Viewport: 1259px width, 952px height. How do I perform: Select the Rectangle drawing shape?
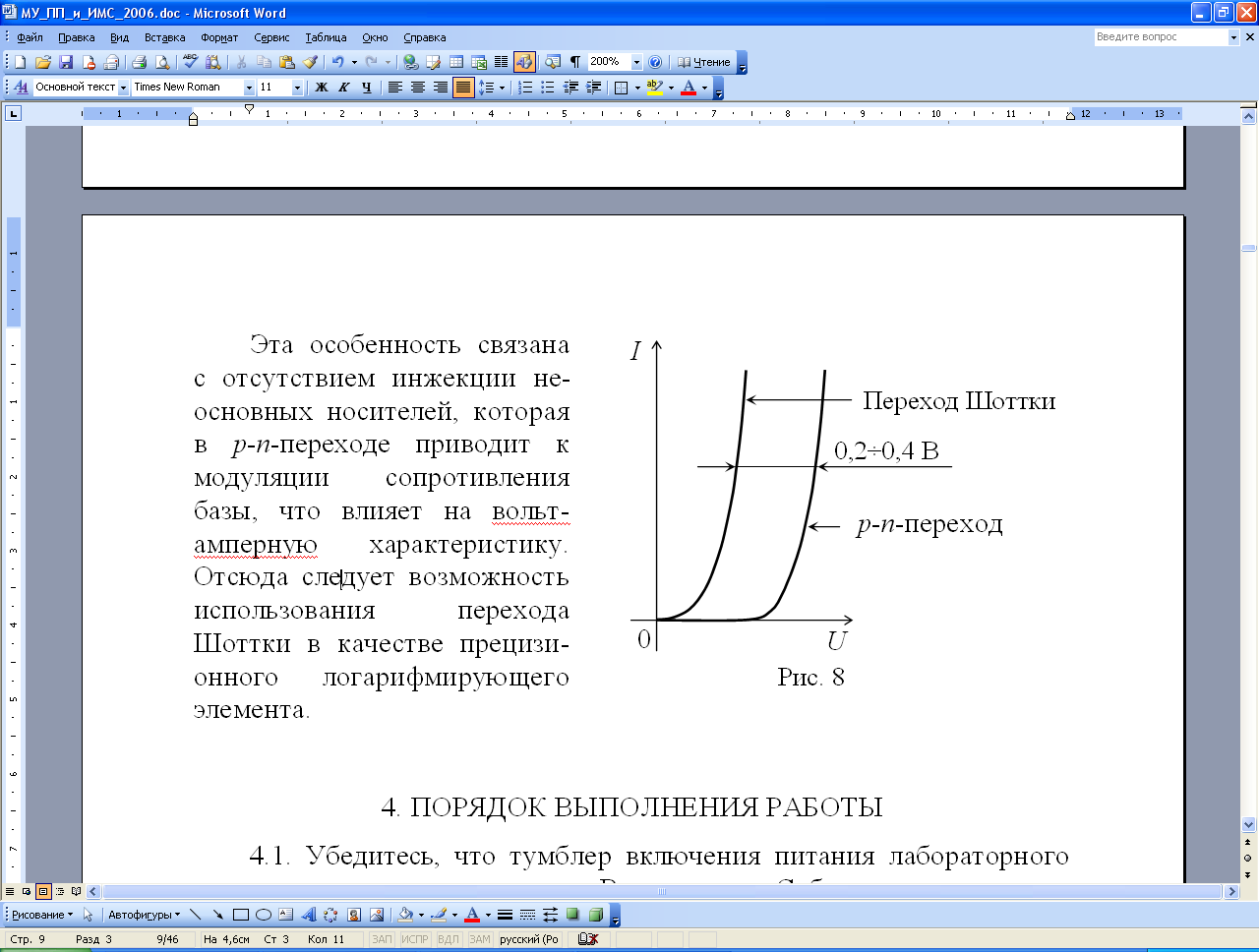click(240, 915)
